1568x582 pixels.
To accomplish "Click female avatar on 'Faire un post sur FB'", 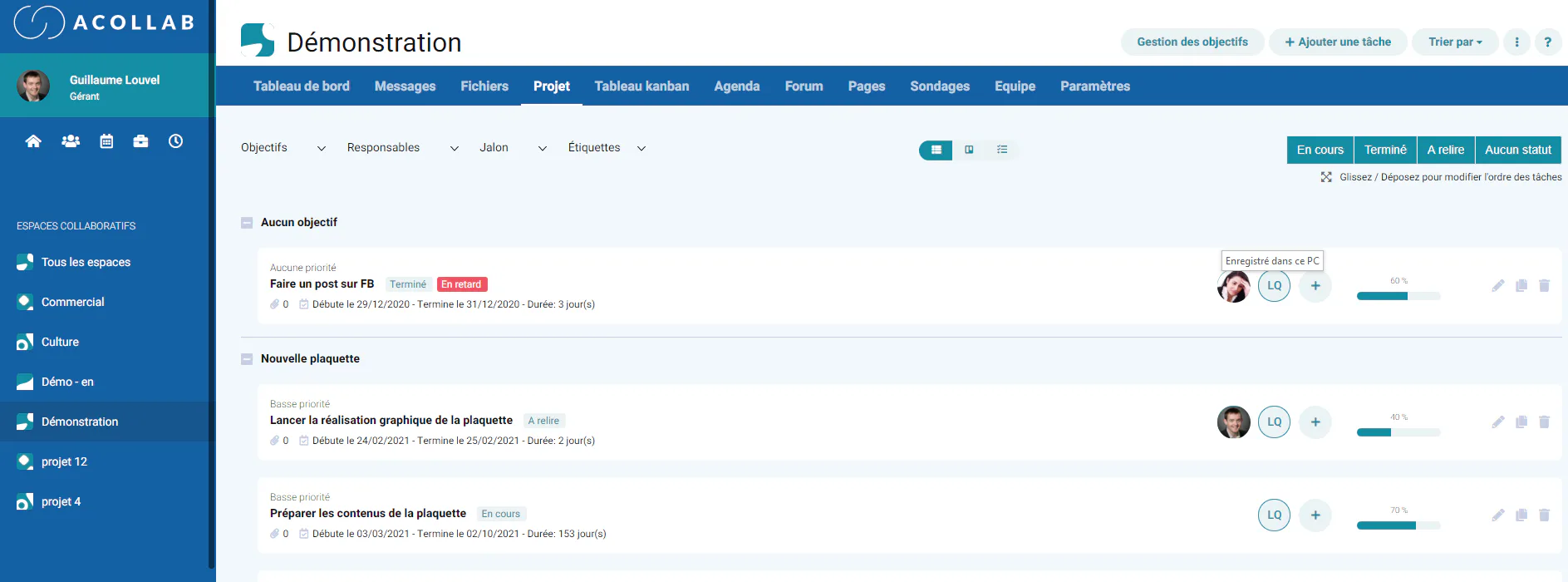I will point(1234,286).
